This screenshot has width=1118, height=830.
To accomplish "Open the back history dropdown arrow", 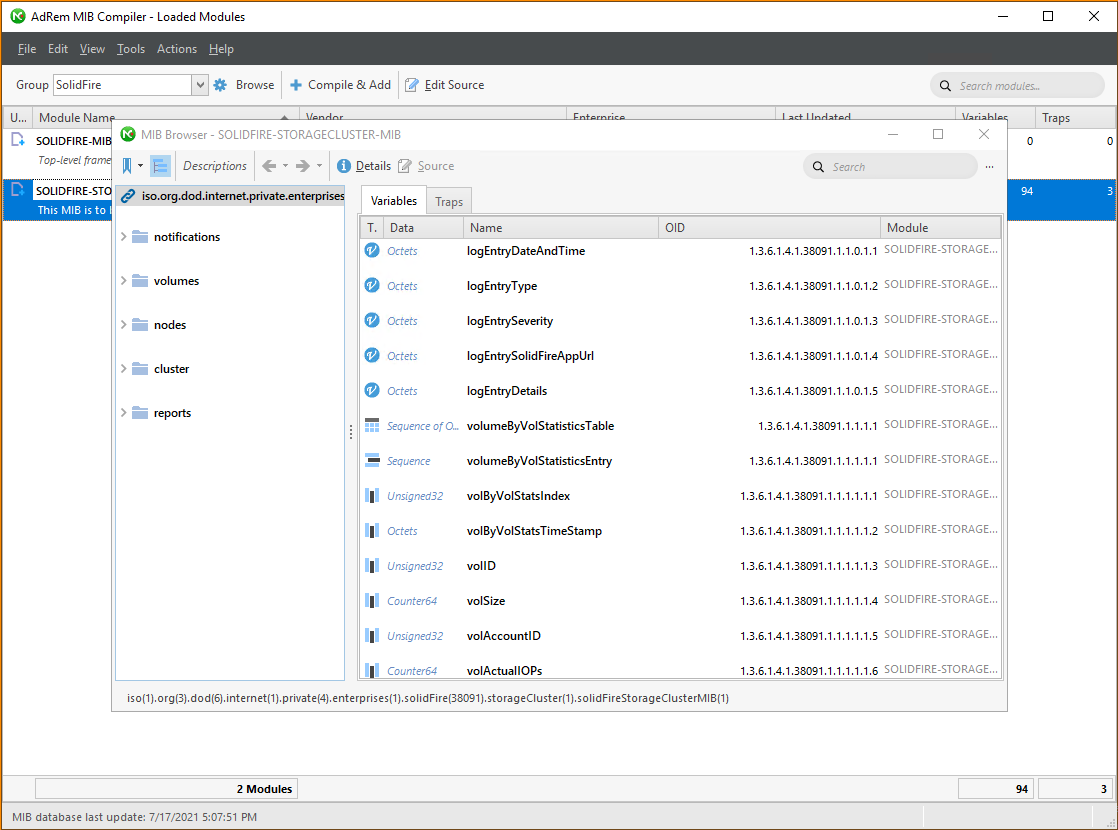I will click(285, 166).
